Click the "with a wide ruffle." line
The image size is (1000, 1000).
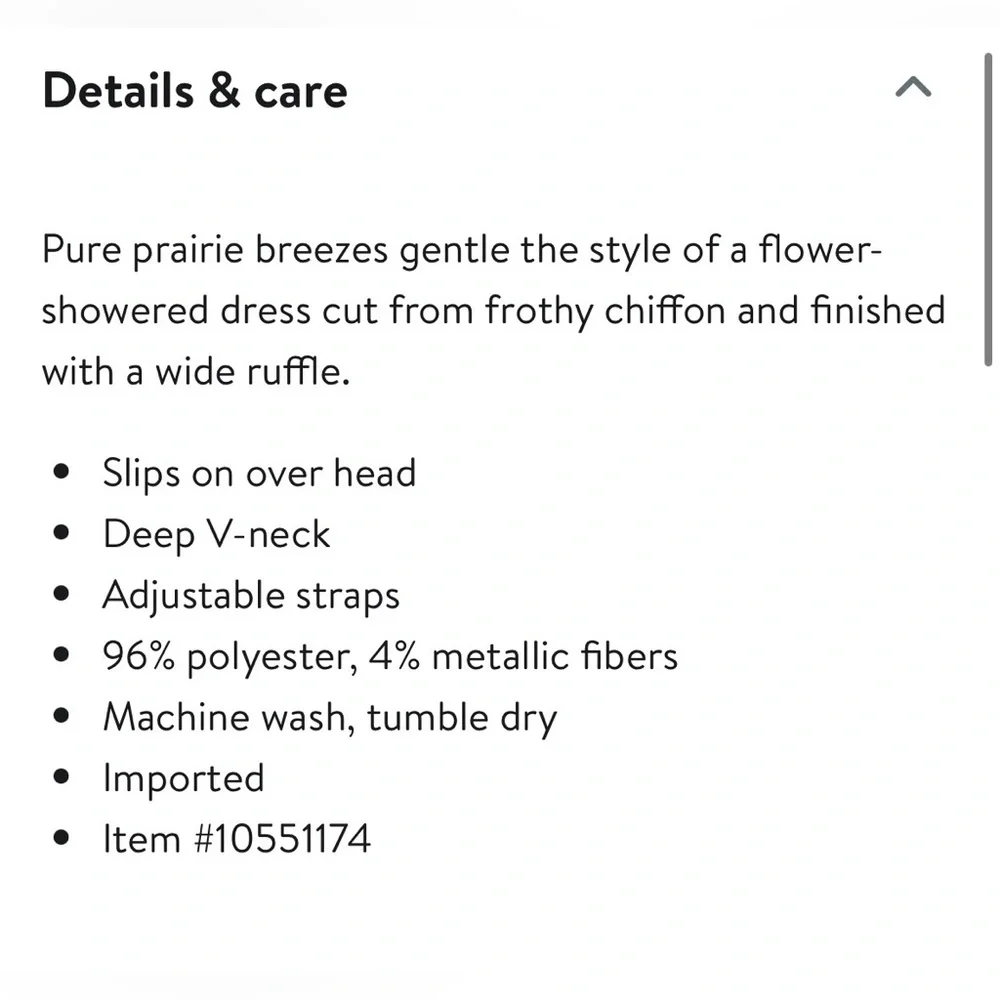pyautogui.click(x=195, y=372)
